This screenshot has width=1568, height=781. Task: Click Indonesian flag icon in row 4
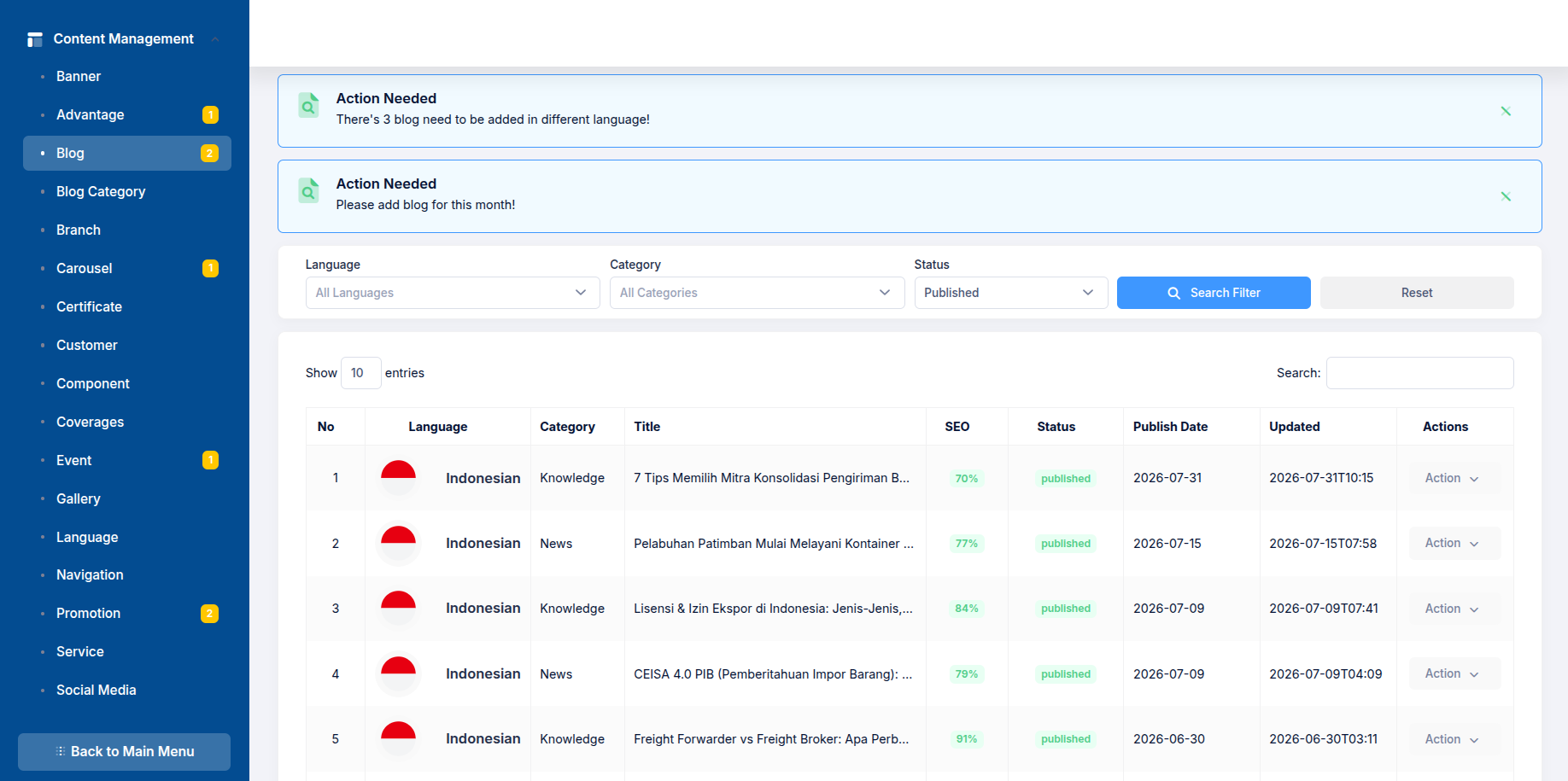398,674
